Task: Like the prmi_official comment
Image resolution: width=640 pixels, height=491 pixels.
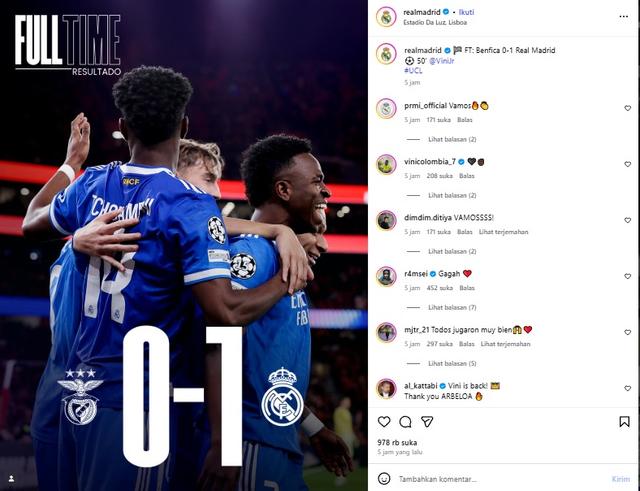Action: tap(627, 108)
